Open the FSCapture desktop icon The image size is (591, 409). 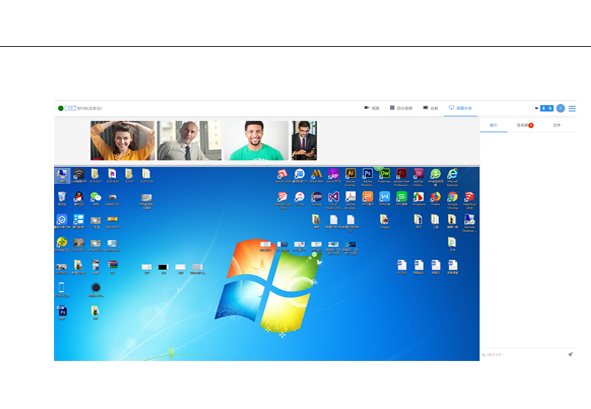pyautogui.click(x=418, y=199)
